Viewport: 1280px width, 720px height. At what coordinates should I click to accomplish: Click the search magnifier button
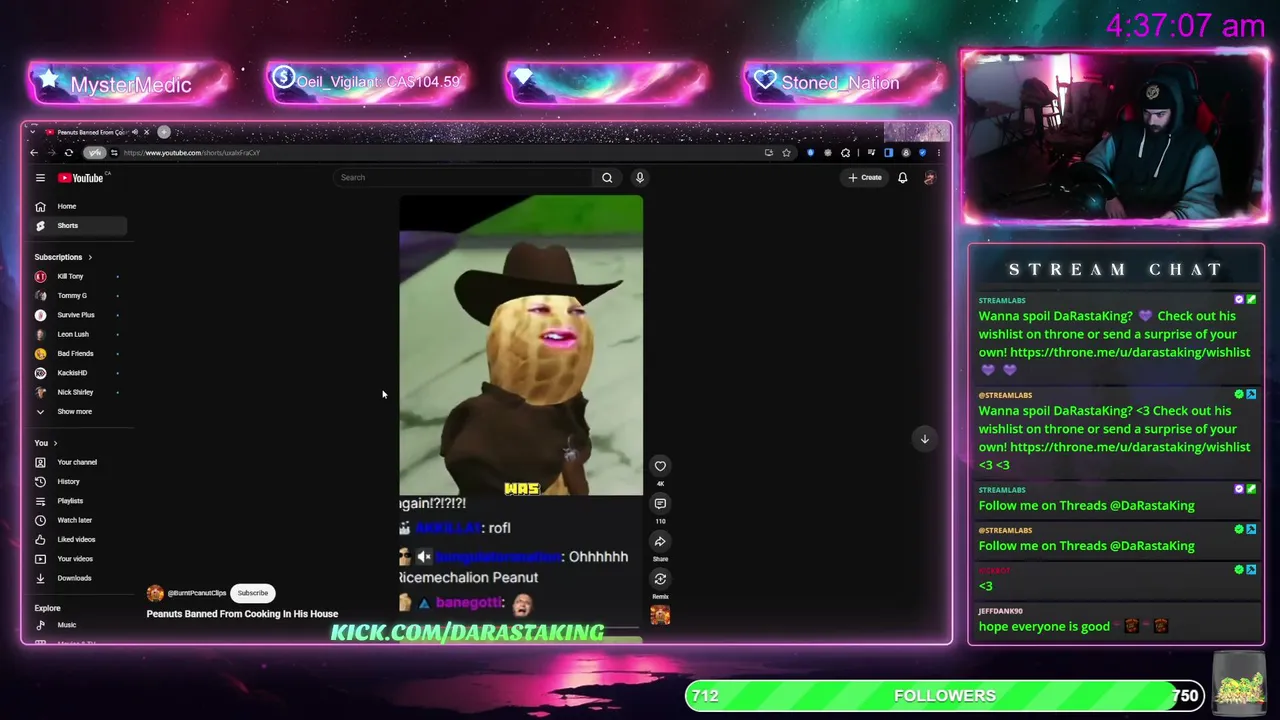[x=607, y=178]
